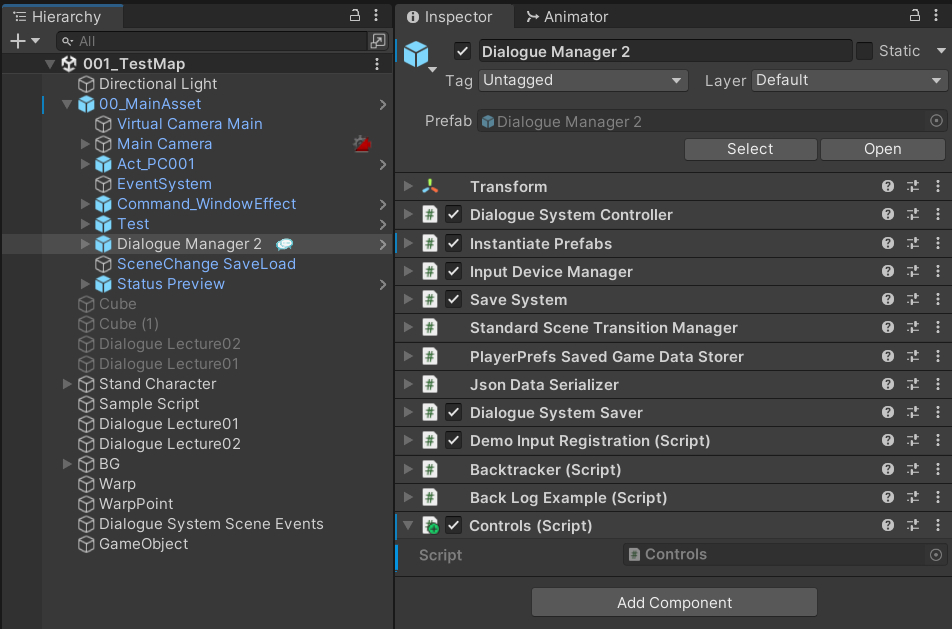Open help for Dialogue System Controller
This screenshot has height=629, width=952.
[888, 214]
